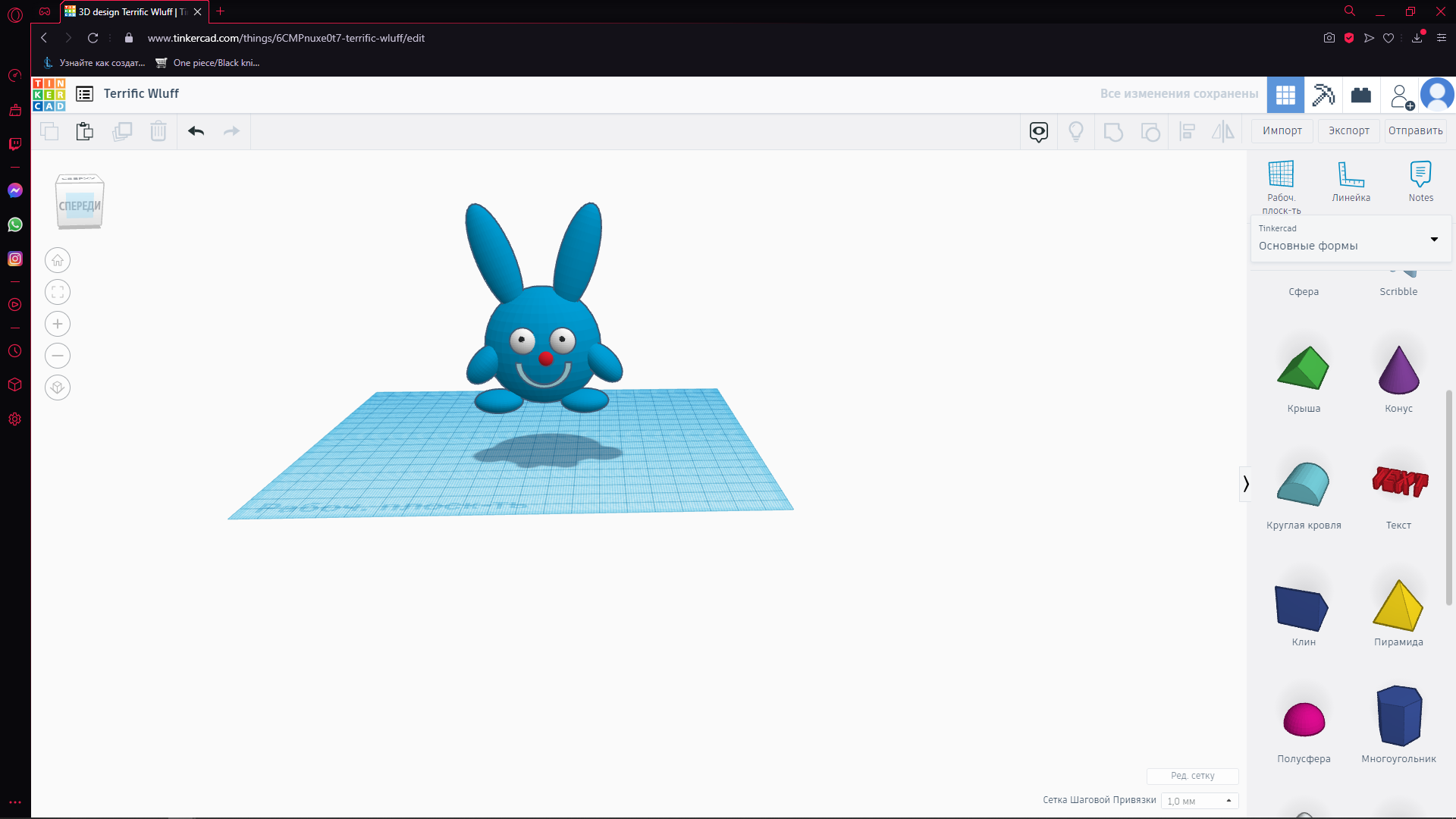The width and height of the screenshot is (1456, 819).
Task: Click the СПЕРЕДИ face of view cube
Action: tap(80, 206)
